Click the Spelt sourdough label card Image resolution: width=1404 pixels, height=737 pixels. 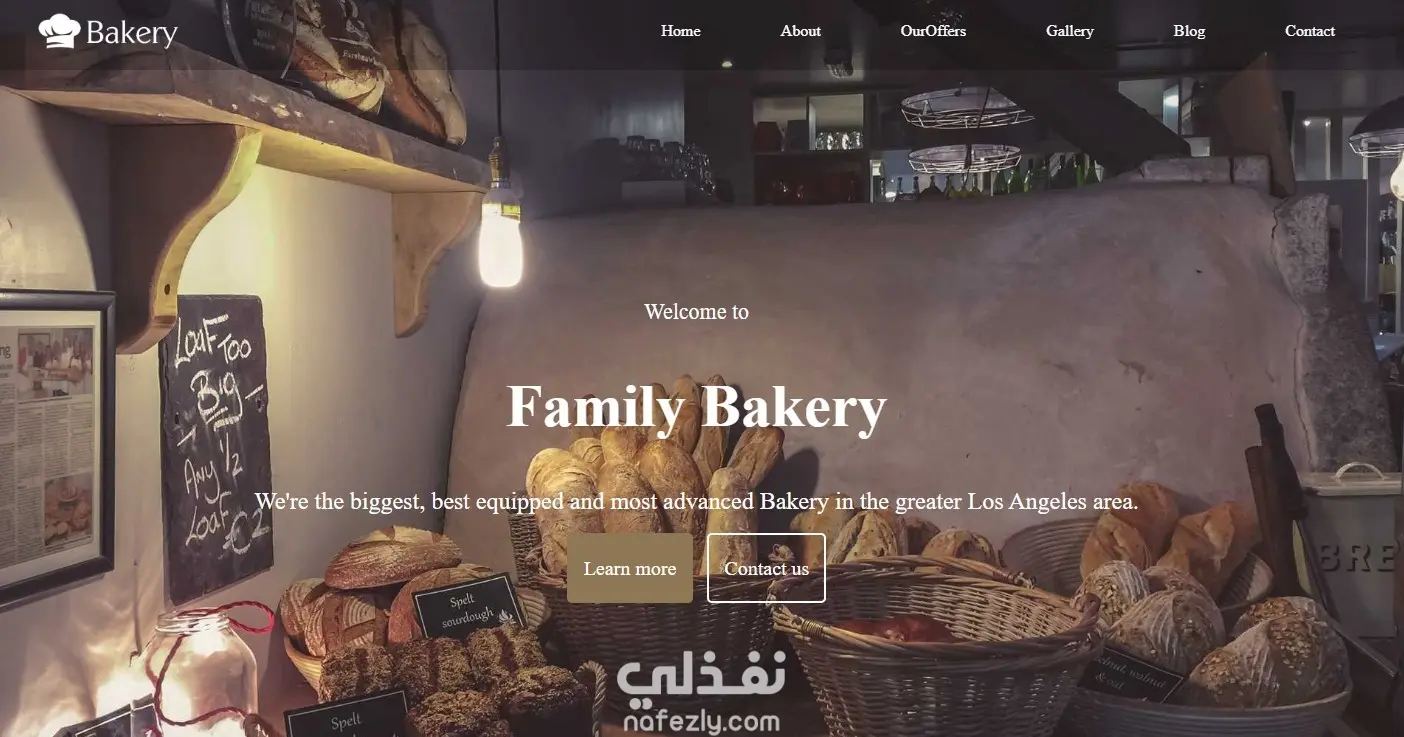pos(467,606)
